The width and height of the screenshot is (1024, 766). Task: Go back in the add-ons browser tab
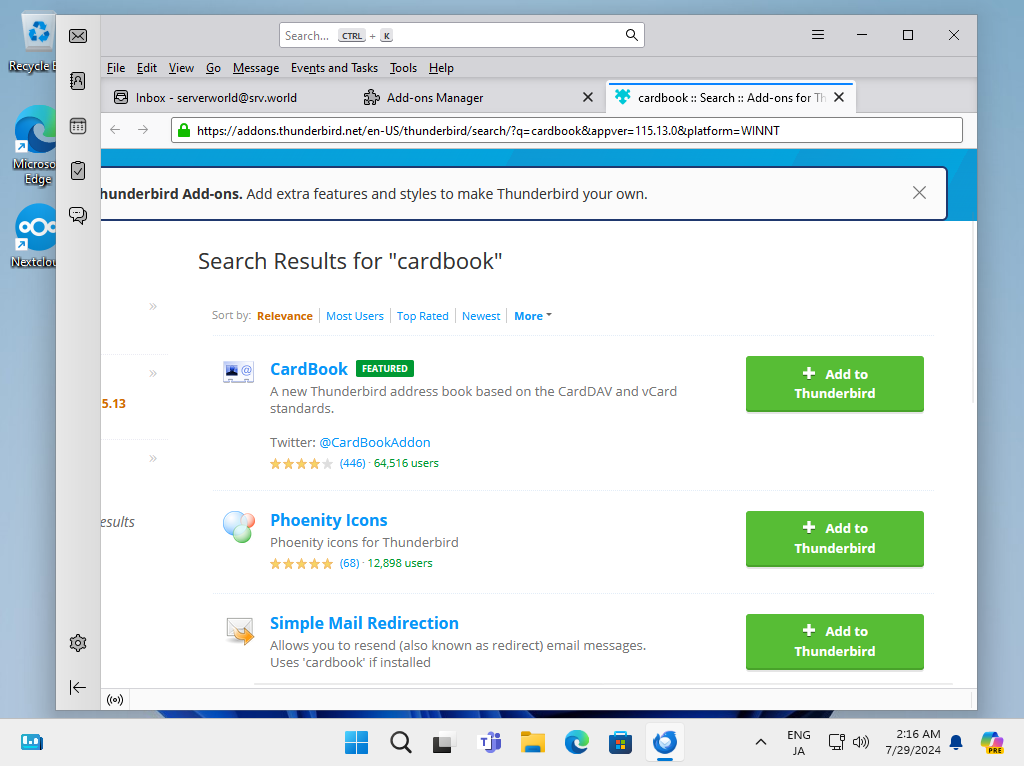[116, 130]
